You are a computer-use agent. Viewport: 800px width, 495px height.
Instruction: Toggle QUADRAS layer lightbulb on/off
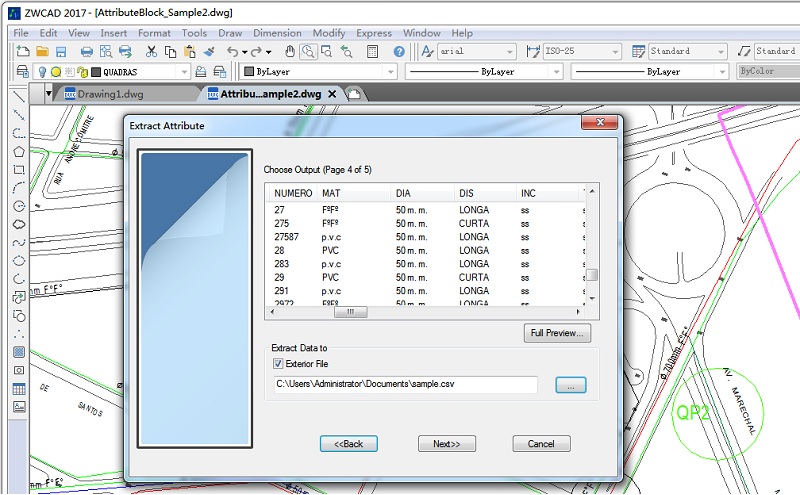click(x=43, y=72)
